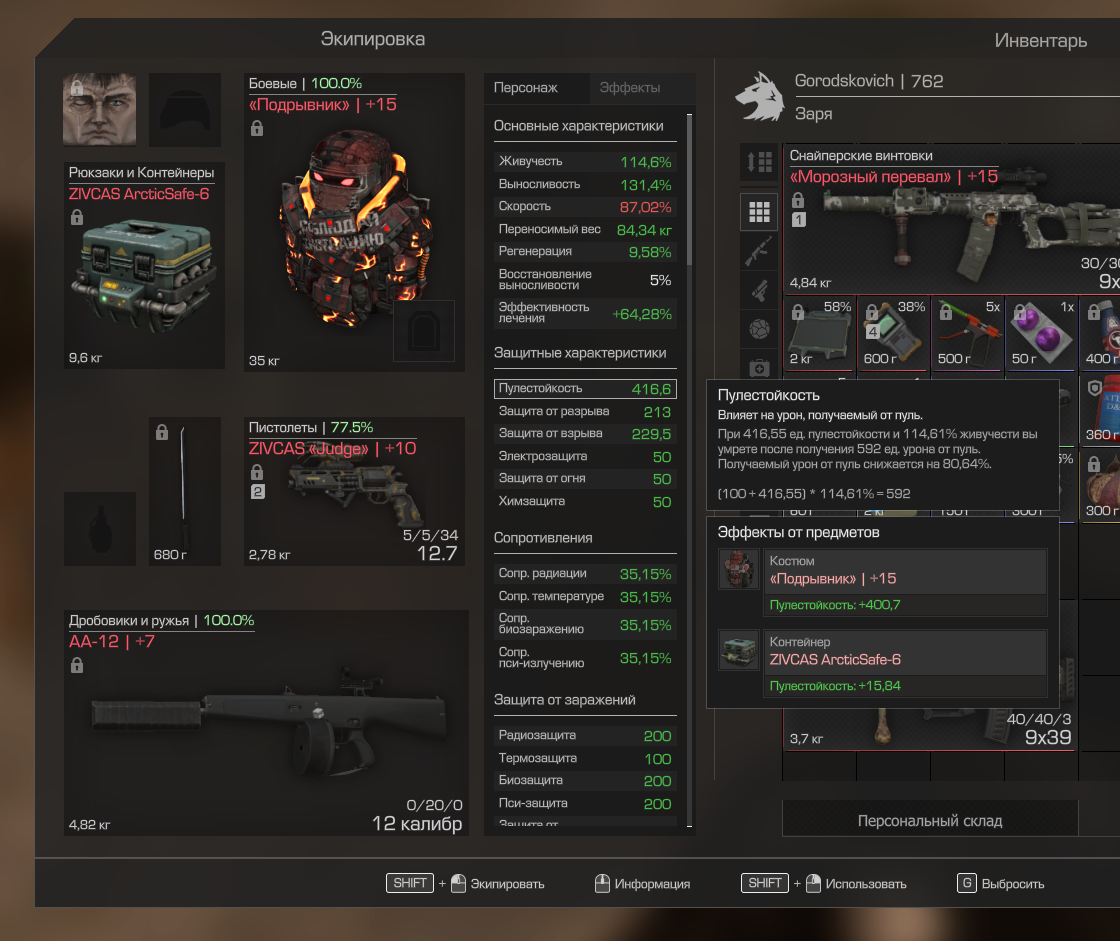Viewport: 1120px width, 941px height.
Task: Switch to the Эффекты tab
Action: [x=630, y=88]
